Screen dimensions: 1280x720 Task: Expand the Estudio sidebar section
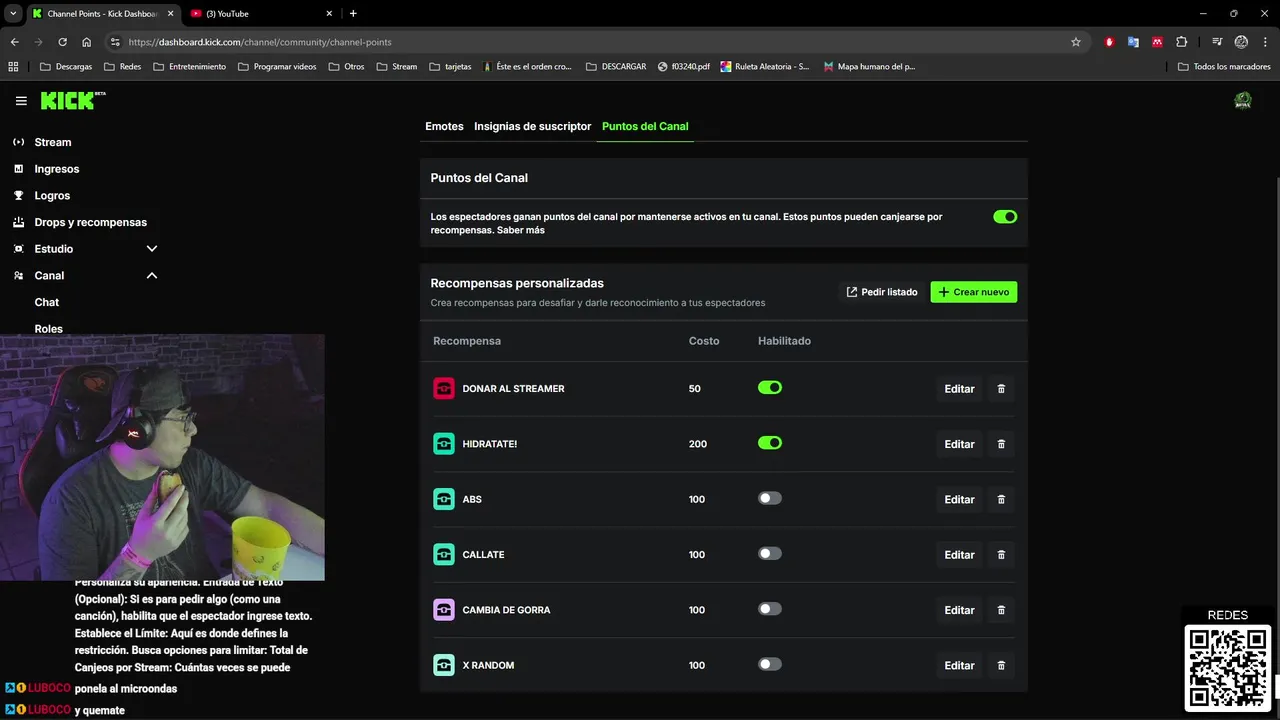(x=152, y=249)
